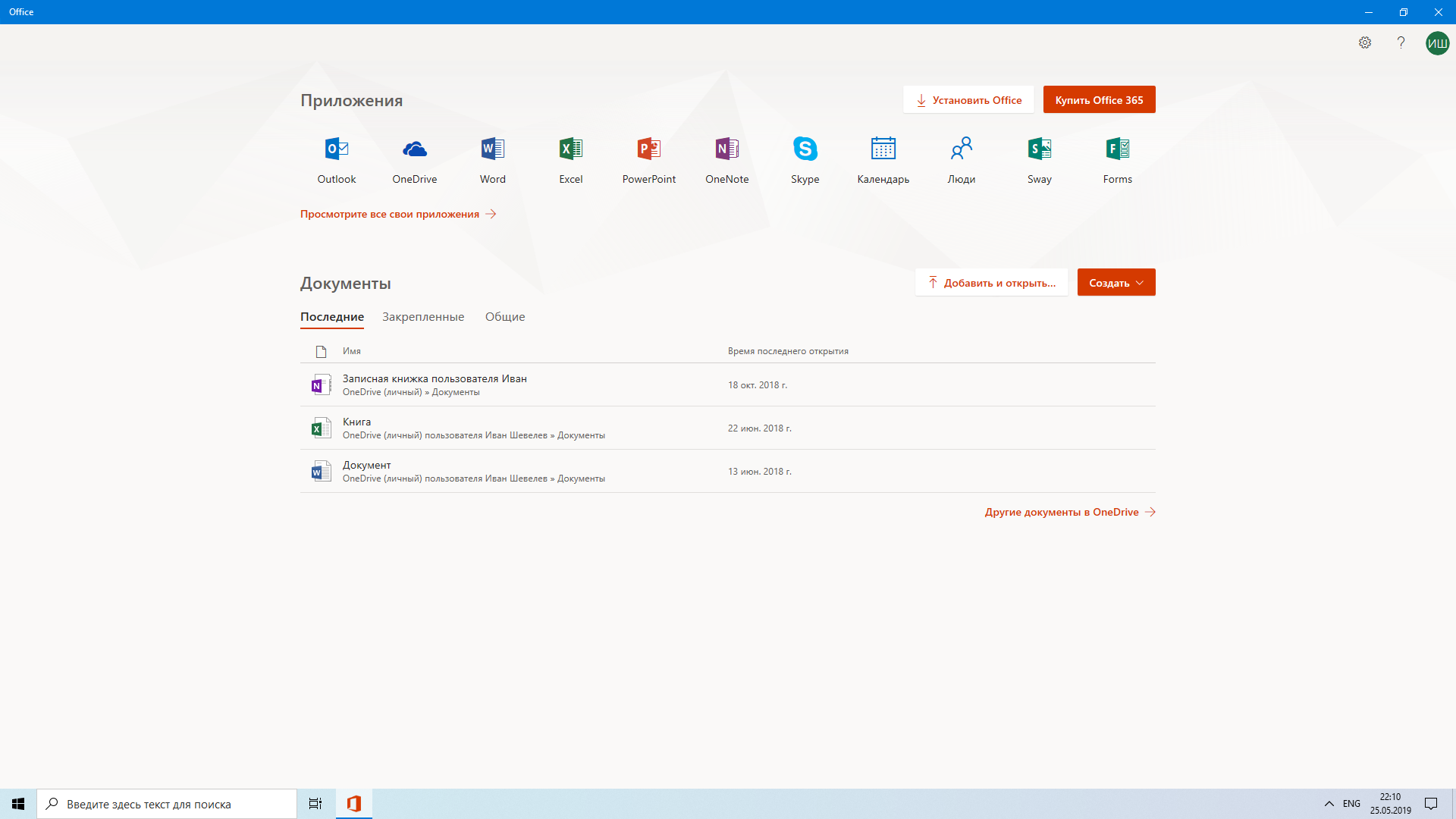Follow the Просмотрите все свои приложения link
The height and width of the screenshot is (819, 1456).
pos(398,215)
